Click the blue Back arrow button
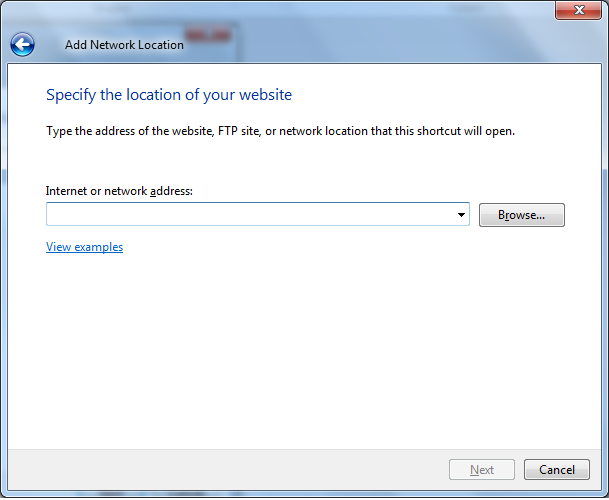 point(22,44)
